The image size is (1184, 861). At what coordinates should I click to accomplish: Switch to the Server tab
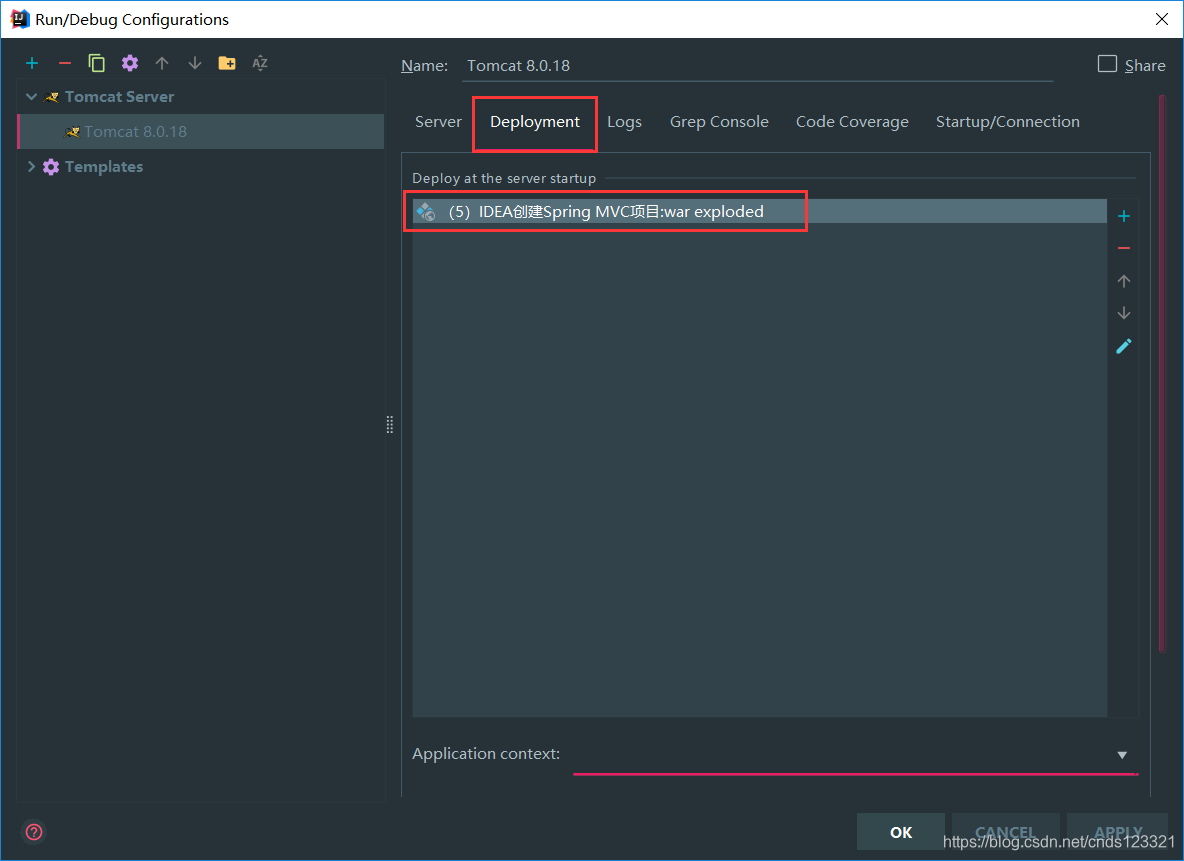click(438, 122)
